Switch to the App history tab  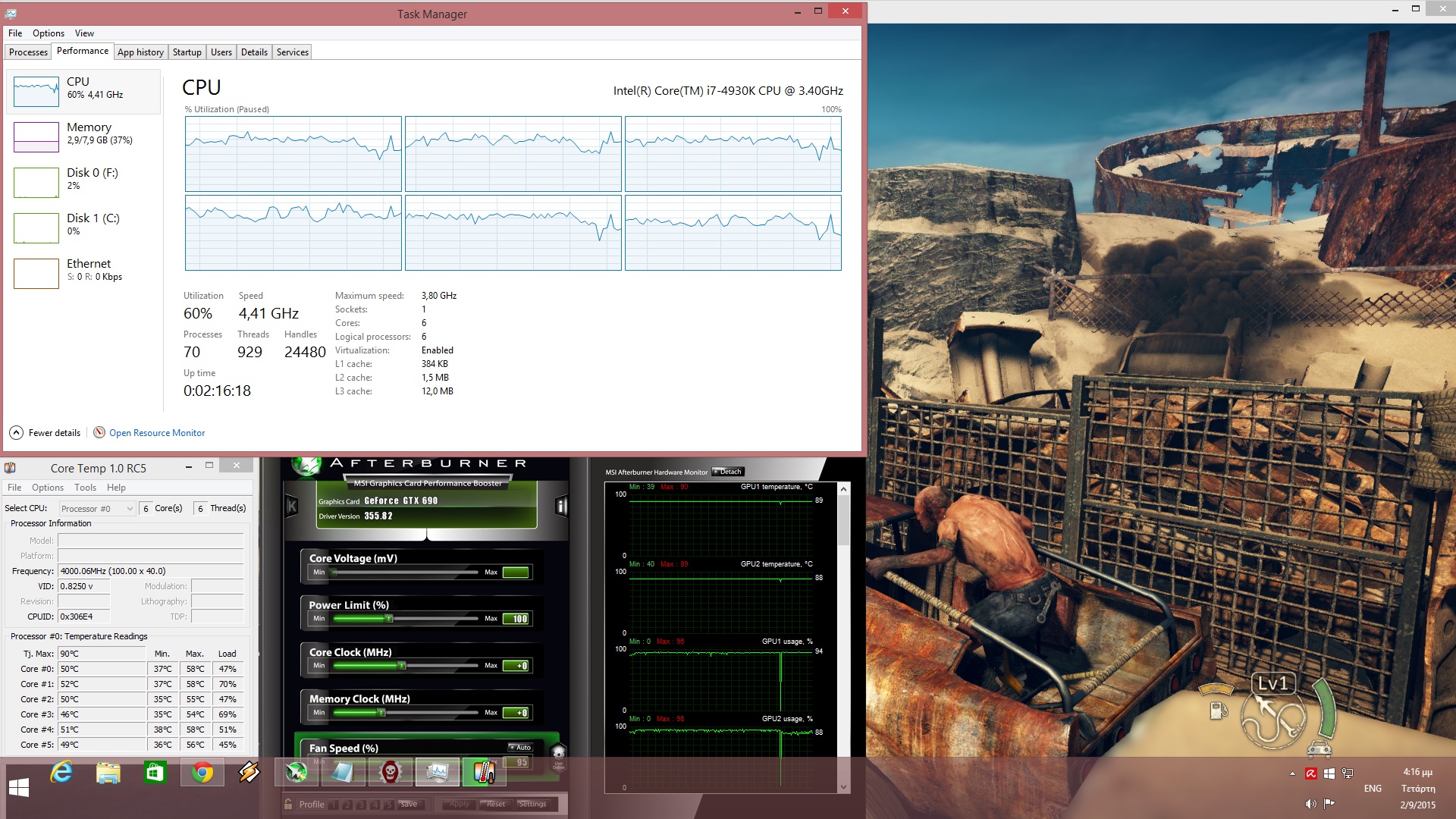point(140,52)
